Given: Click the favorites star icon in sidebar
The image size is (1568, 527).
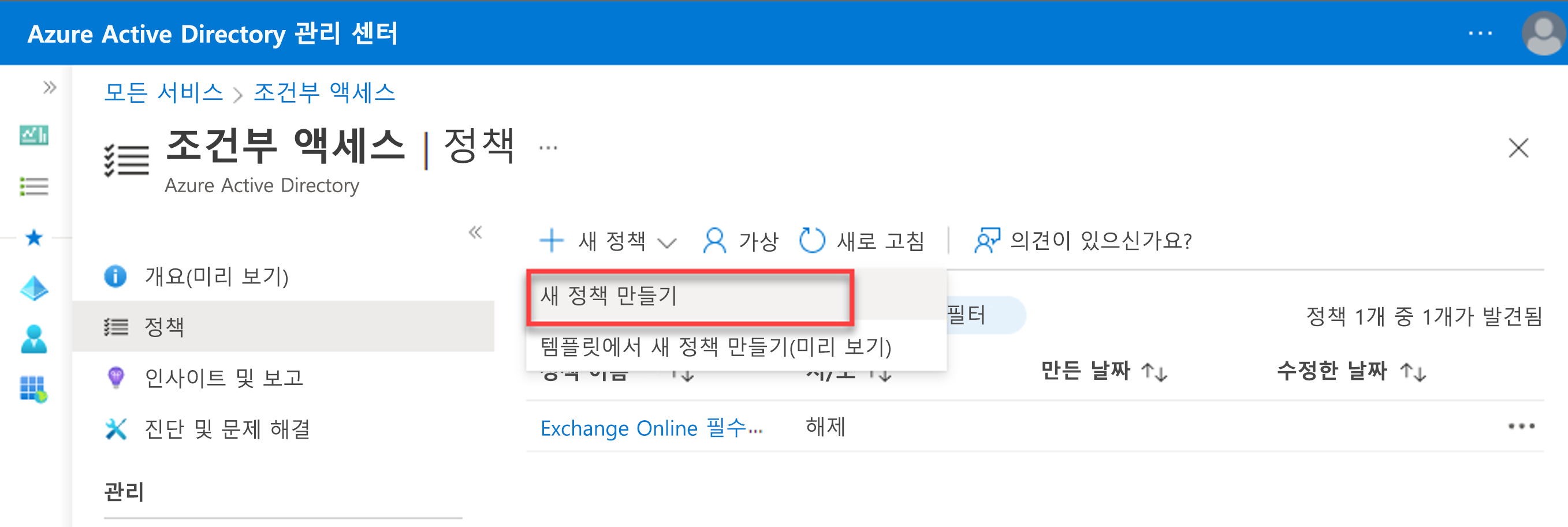Looking at the screenshot, I should (x=34, y=237).
